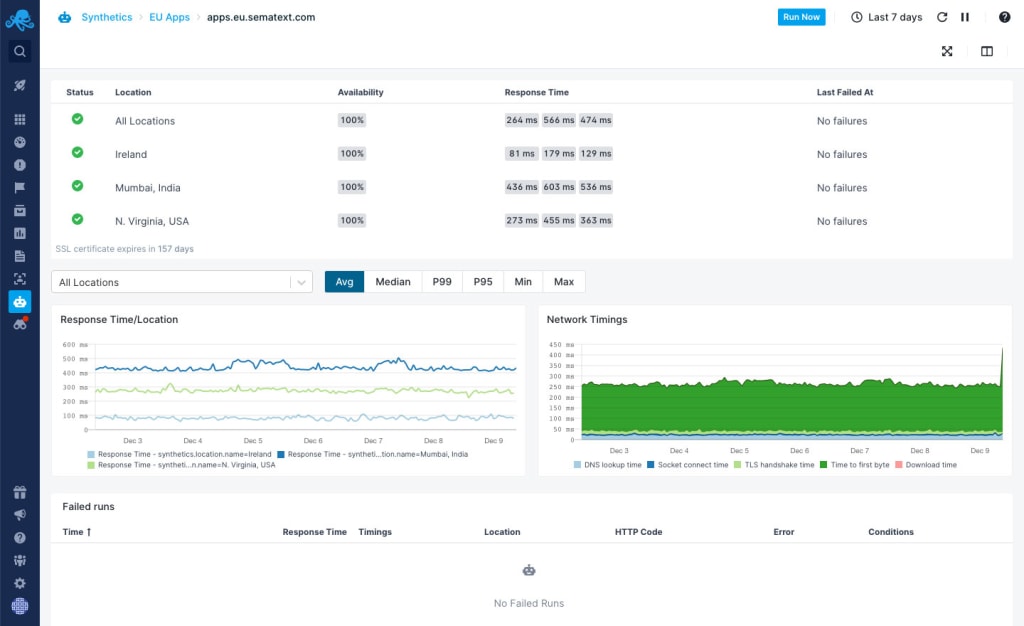The width and height of the screenshot is (1024, 626).
Task: Refresh the report using the reload icon
Action: 941,16
